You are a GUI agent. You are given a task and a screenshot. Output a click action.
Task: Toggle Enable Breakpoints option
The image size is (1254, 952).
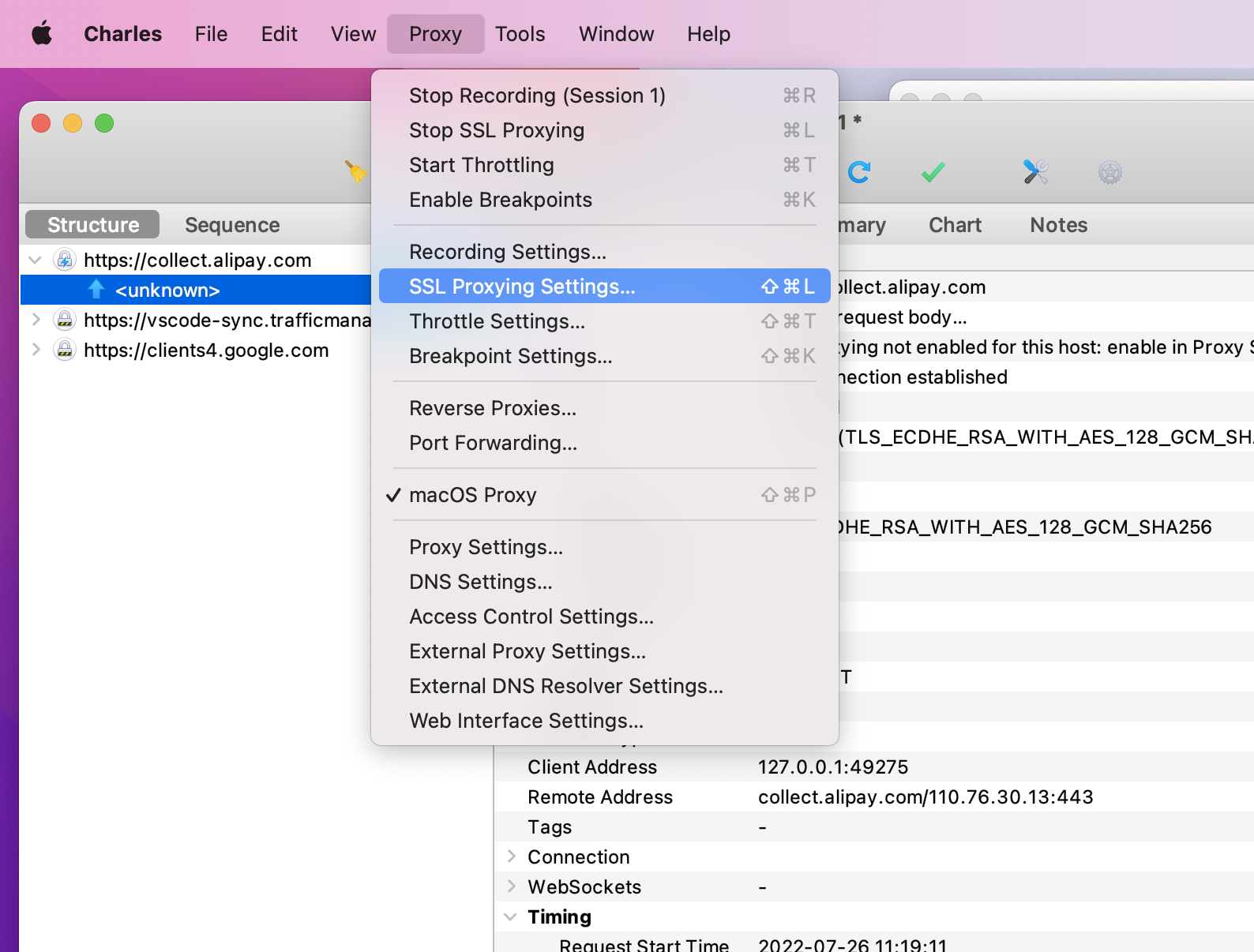click(605, 200)
